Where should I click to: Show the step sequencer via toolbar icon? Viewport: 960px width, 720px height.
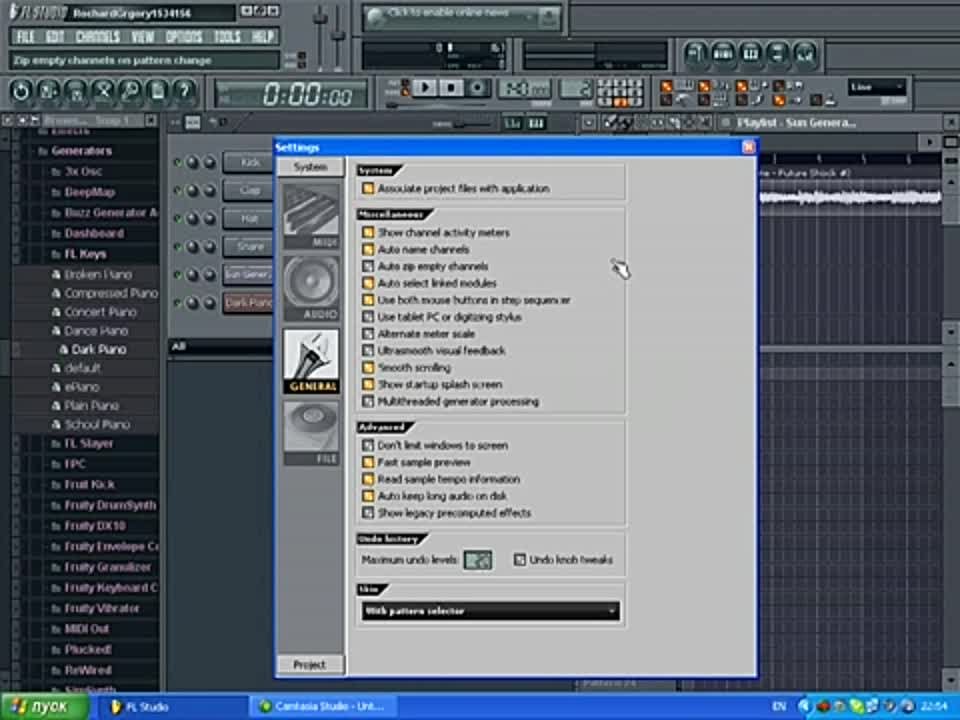pyautogui.click(x=724, y=54)
